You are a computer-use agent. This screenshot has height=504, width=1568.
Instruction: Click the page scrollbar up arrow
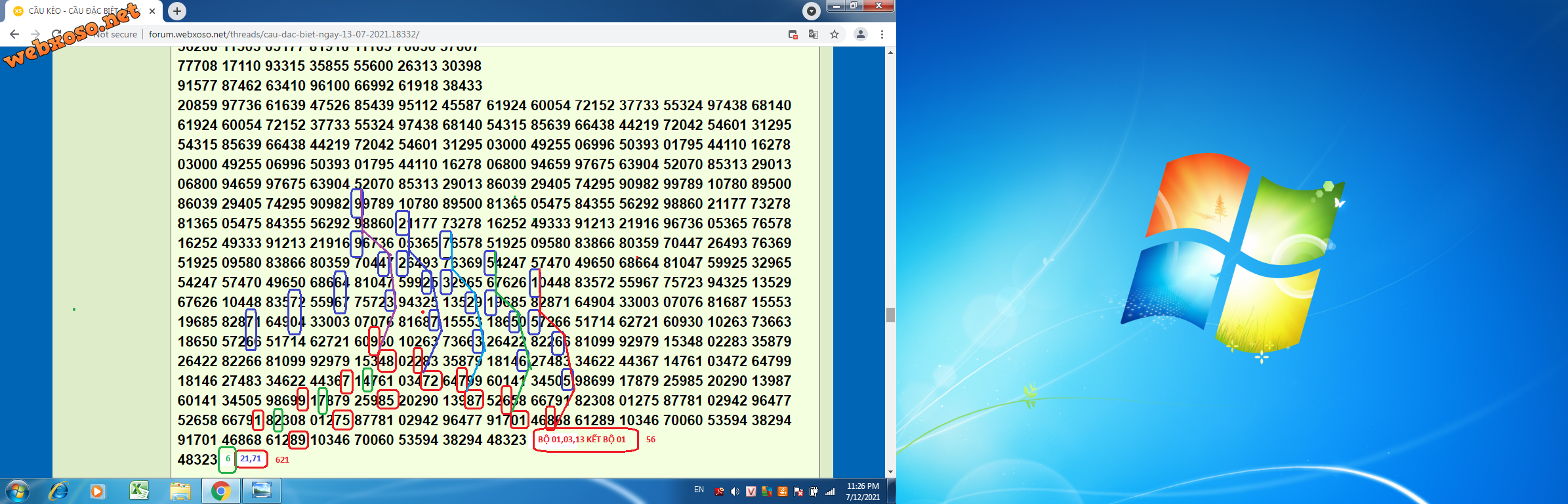coord(890,52)
